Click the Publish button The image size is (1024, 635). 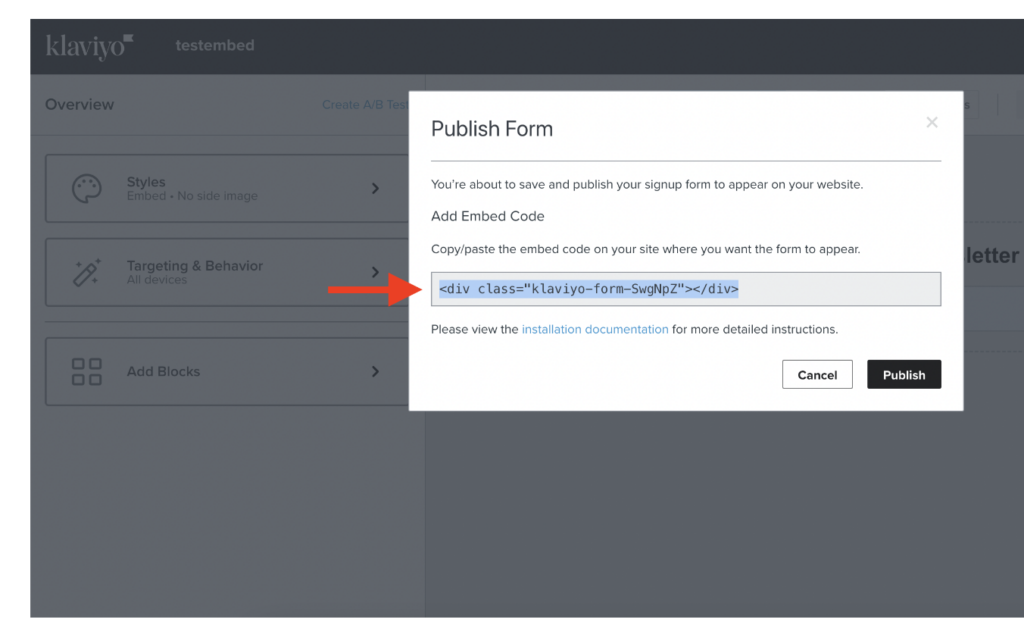pyautogui.click(x=904, y=374)
